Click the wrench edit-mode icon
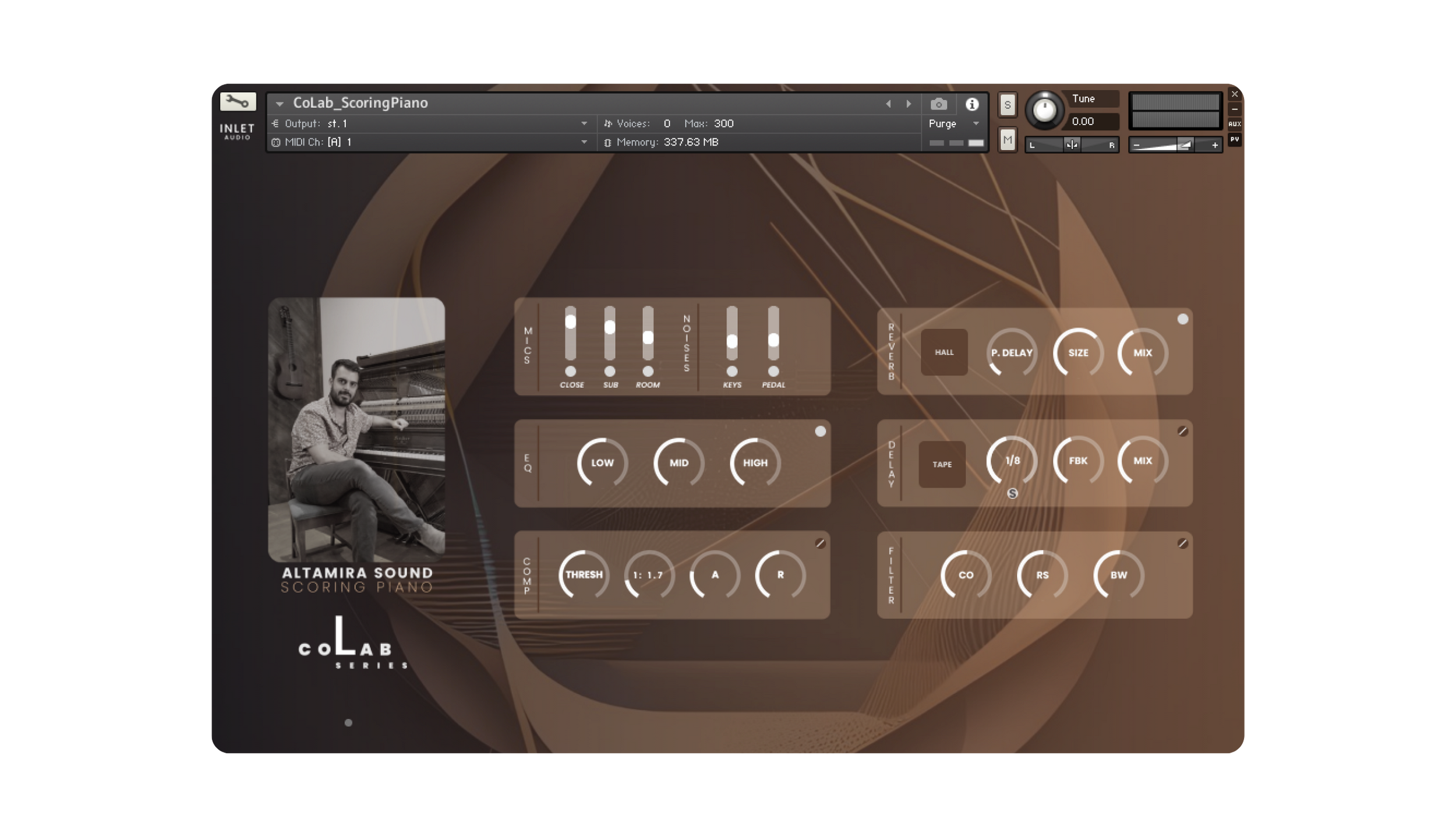Viewport: 1456px width, 837px height. pyautogui.click(x=238, y=102)
